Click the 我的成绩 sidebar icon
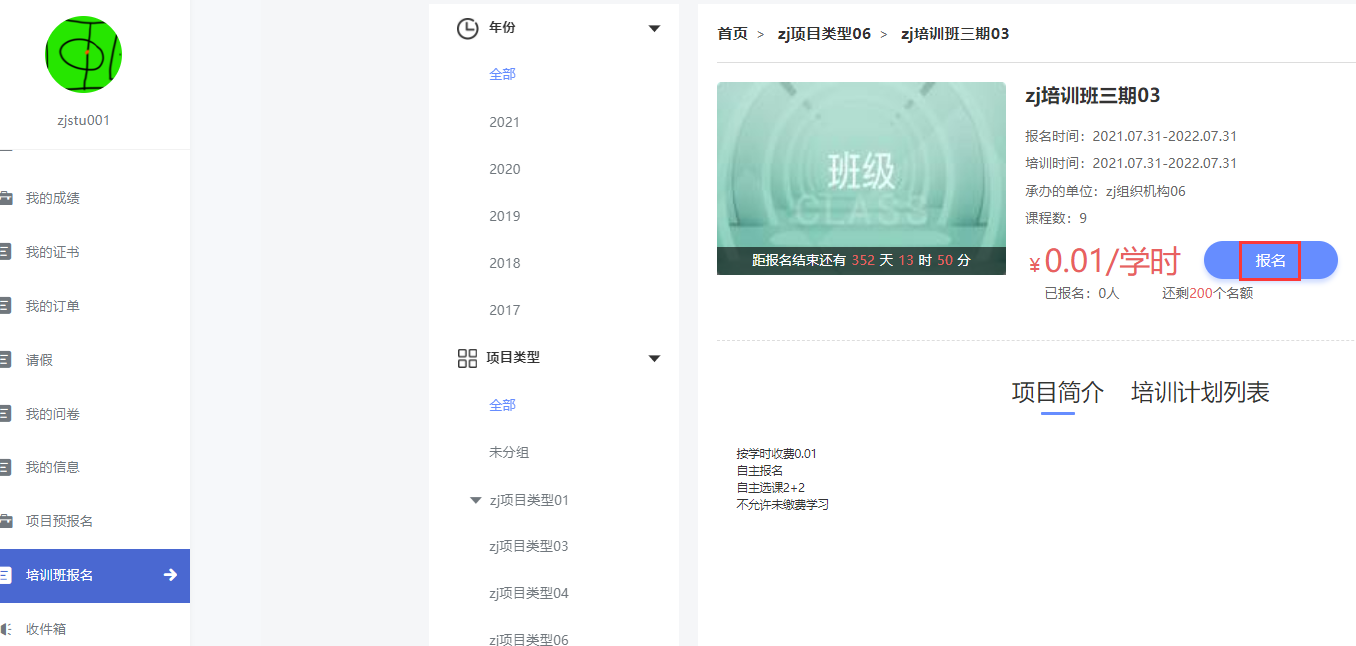The width and height of the screenshot is (1356, 646). pos(6,198)
